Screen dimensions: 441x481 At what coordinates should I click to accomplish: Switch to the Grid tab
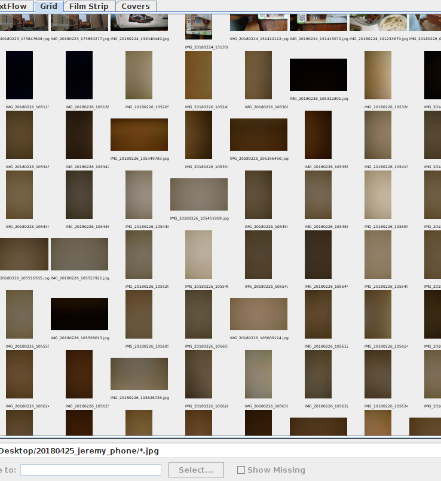point(48,6)
